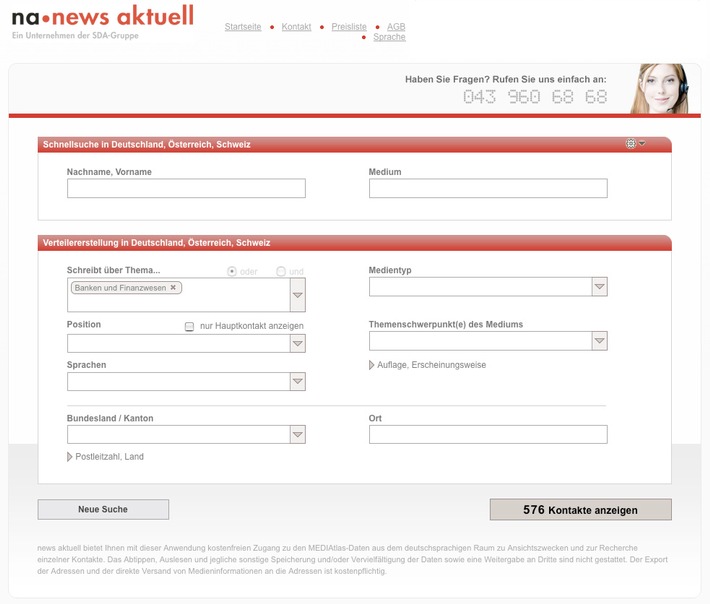Click the 'Neue Suche' button
The image size is (710, 604).
pyautogui.click(x=103, y=510)
